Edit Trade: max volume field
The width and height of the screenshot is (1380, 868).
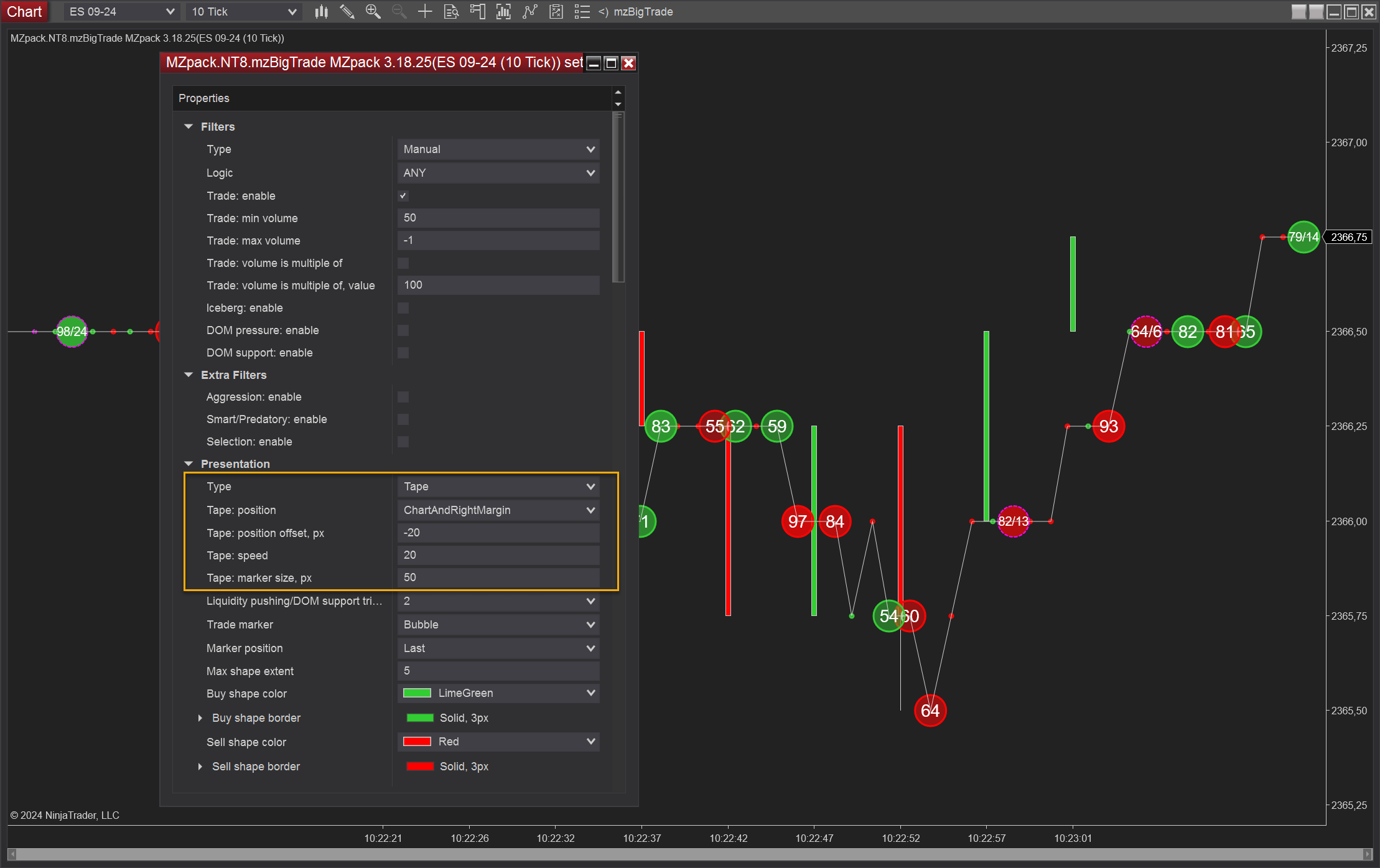click(498, 240)
